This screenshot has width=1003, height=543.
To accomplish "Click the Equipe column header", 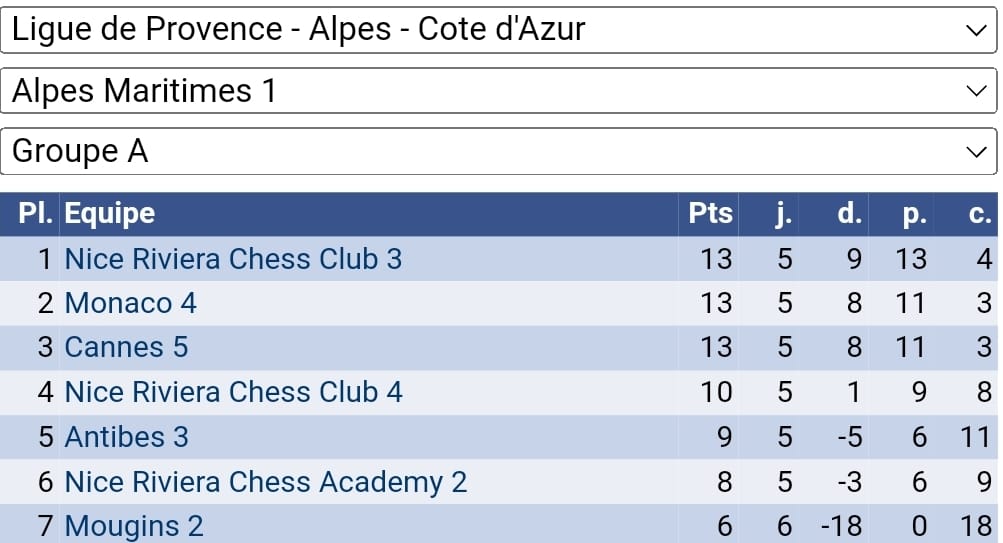I will tap(110, 213).
